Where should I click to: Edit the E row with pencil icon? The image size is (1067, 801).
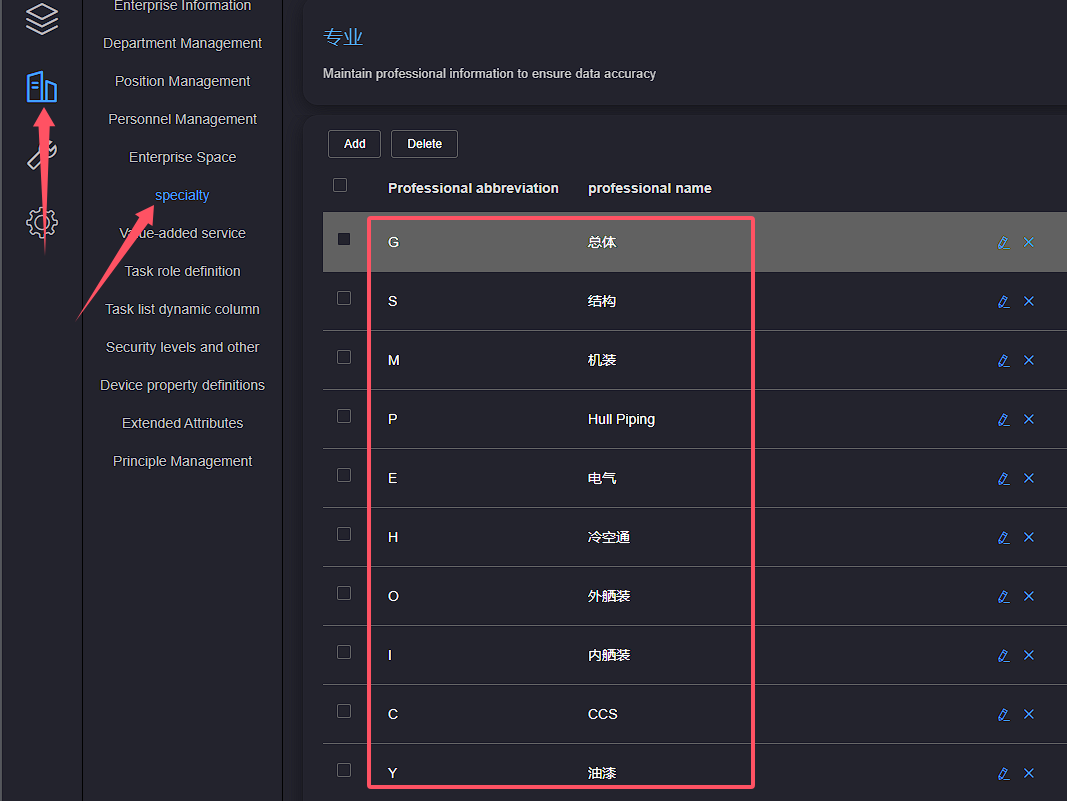click(1004, 478)
